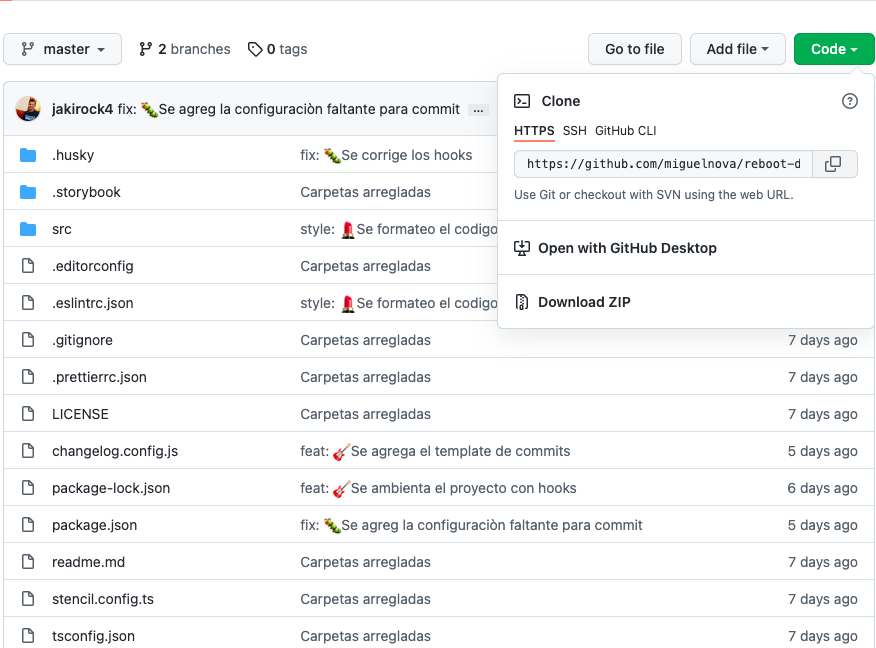This screenshot has width=876, height=648.
Task: Toggle the green Code dropdown button
Action: point(834,49)
